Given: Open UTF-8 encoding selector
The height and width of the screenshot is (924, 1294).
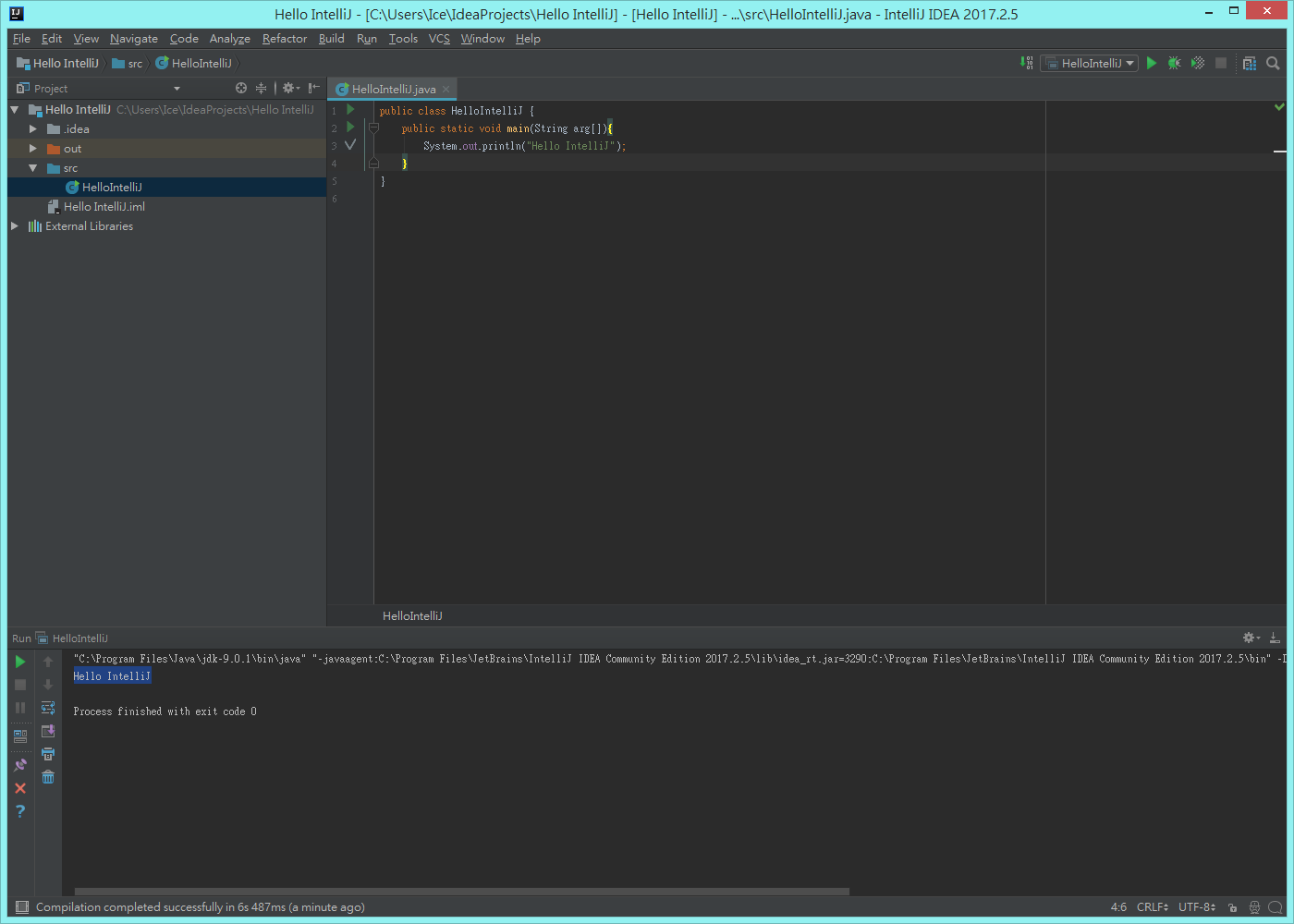Looking at the screenshot, I should [1197, 907].
